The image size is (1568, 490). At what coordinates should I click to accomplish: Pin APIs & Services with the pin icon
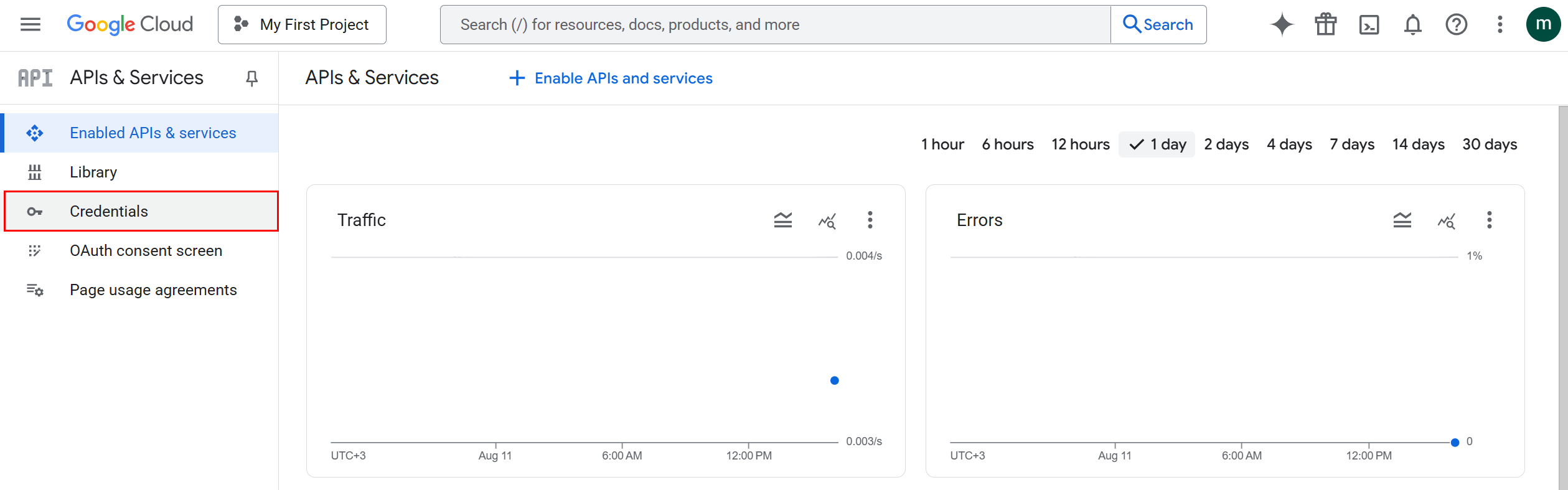(x=251, y=78)
